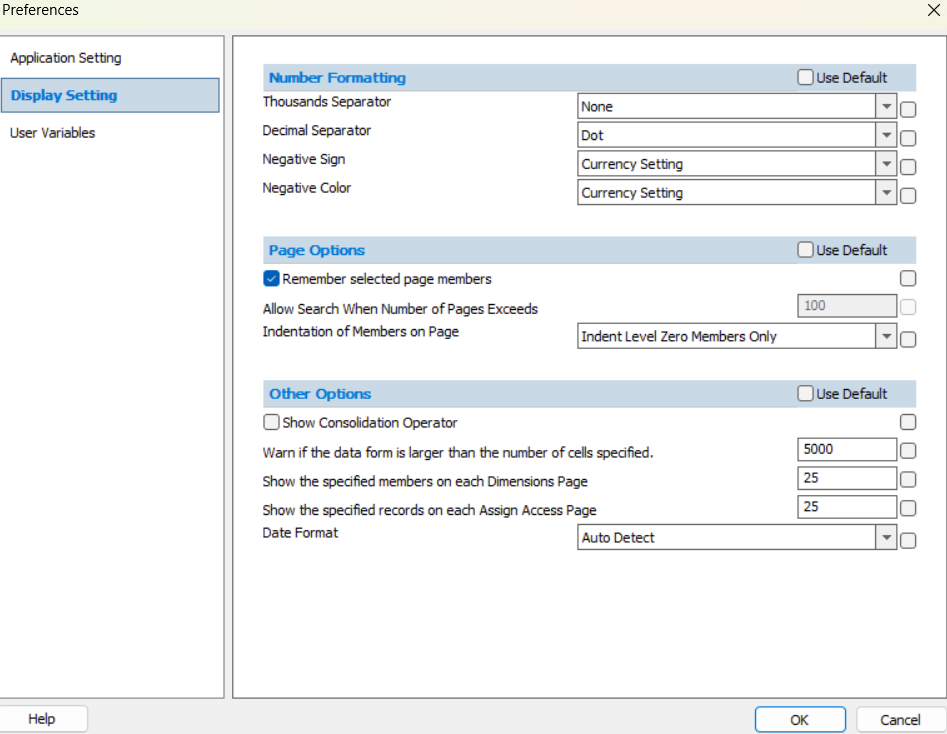The width and height of the screenshot is (947, 734).
Task: Open the Thousands Separator dropdown
Action: click(x=886, y=106)
